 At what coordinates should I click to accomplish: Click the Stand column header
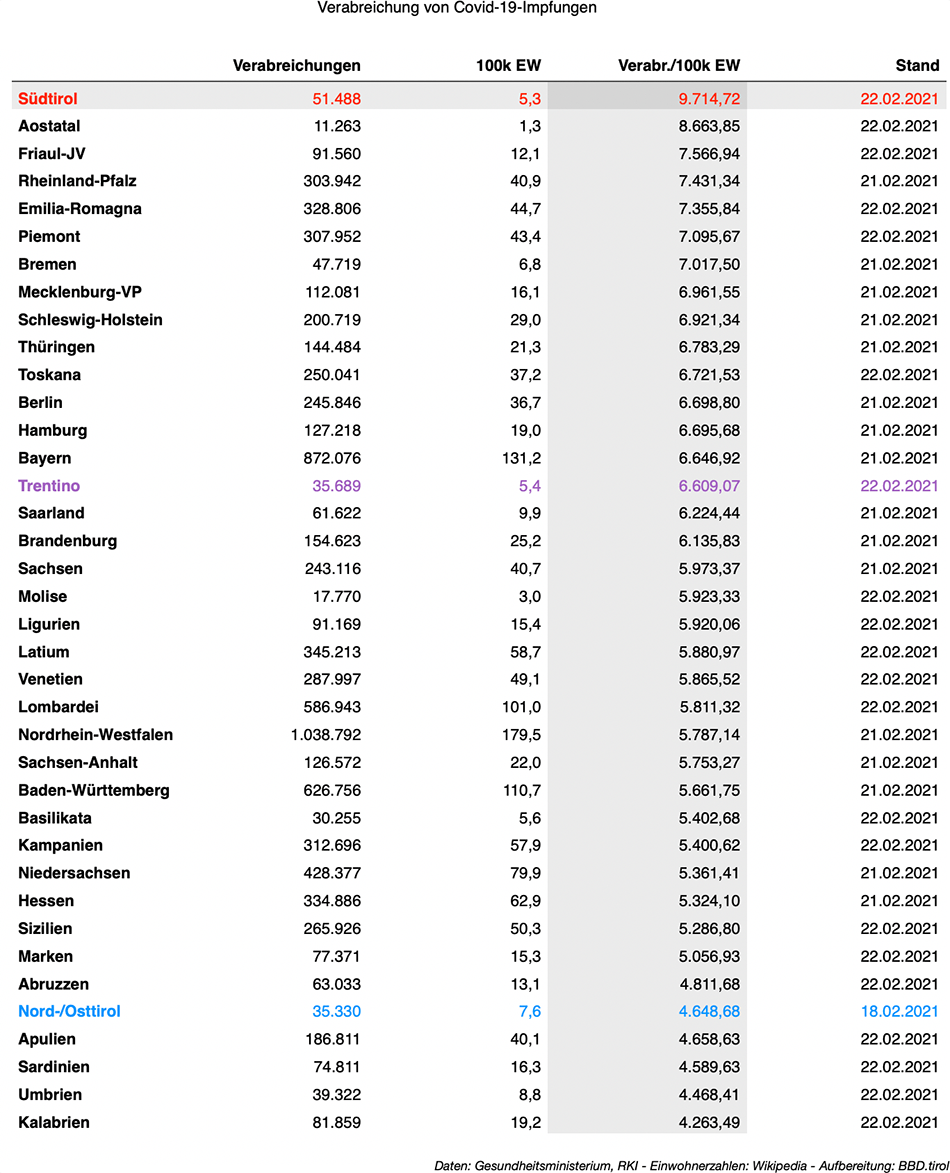917,66
